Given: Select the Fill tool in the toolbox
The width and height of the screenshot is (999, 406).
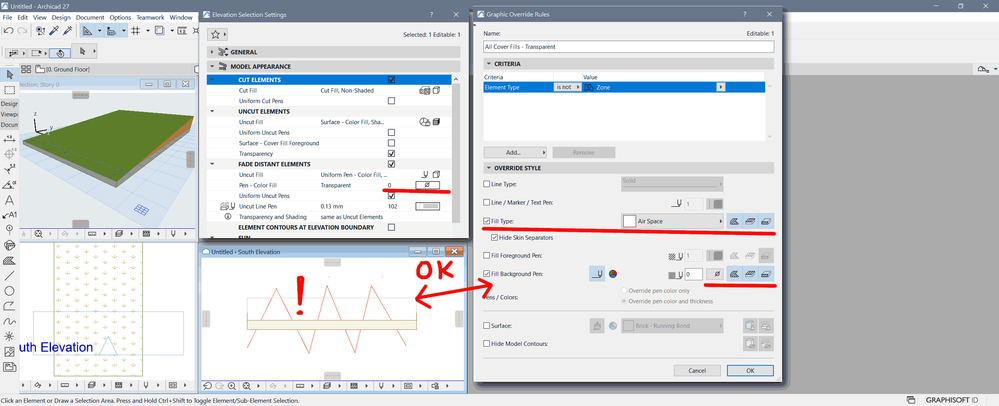Looking at the screenshot, I should click(9, 260).
